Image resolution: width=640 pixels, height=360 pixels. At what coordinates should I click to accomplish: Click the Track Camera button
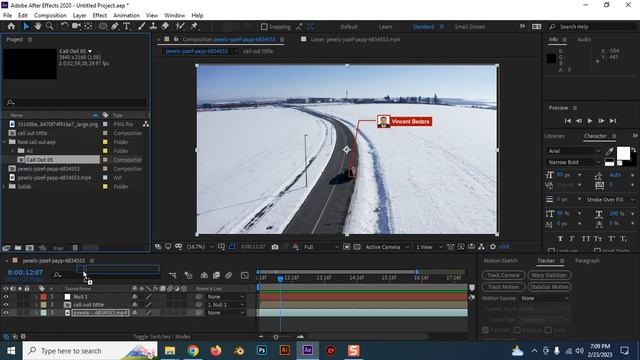(x=503, y=275)
